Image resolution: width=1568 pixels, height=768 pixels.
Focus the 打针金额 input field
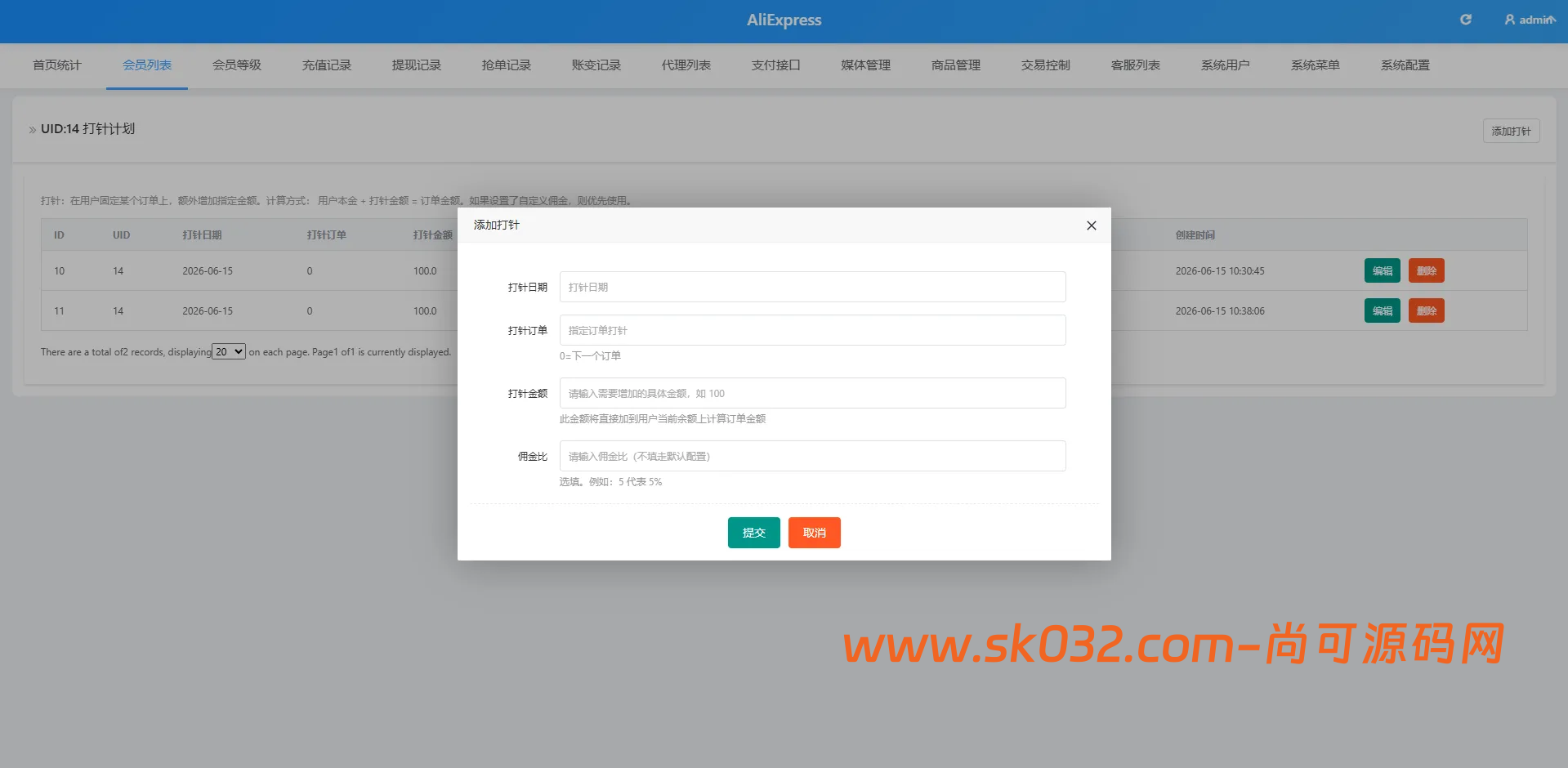coord(812,393)
